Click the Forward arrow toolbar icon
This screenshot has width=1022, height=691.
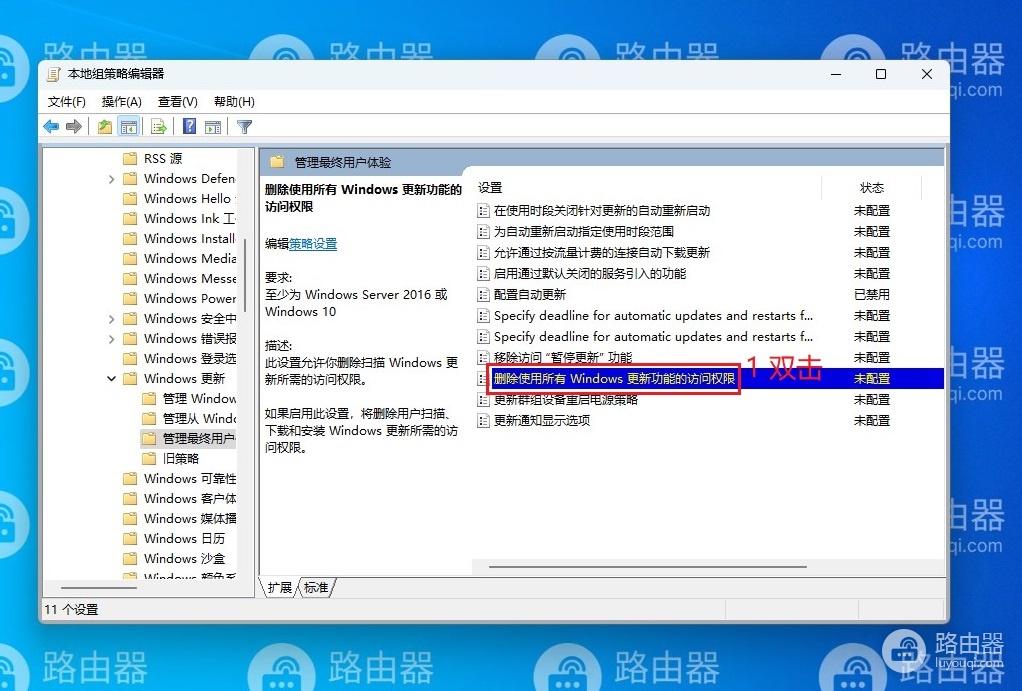point(74,126)
